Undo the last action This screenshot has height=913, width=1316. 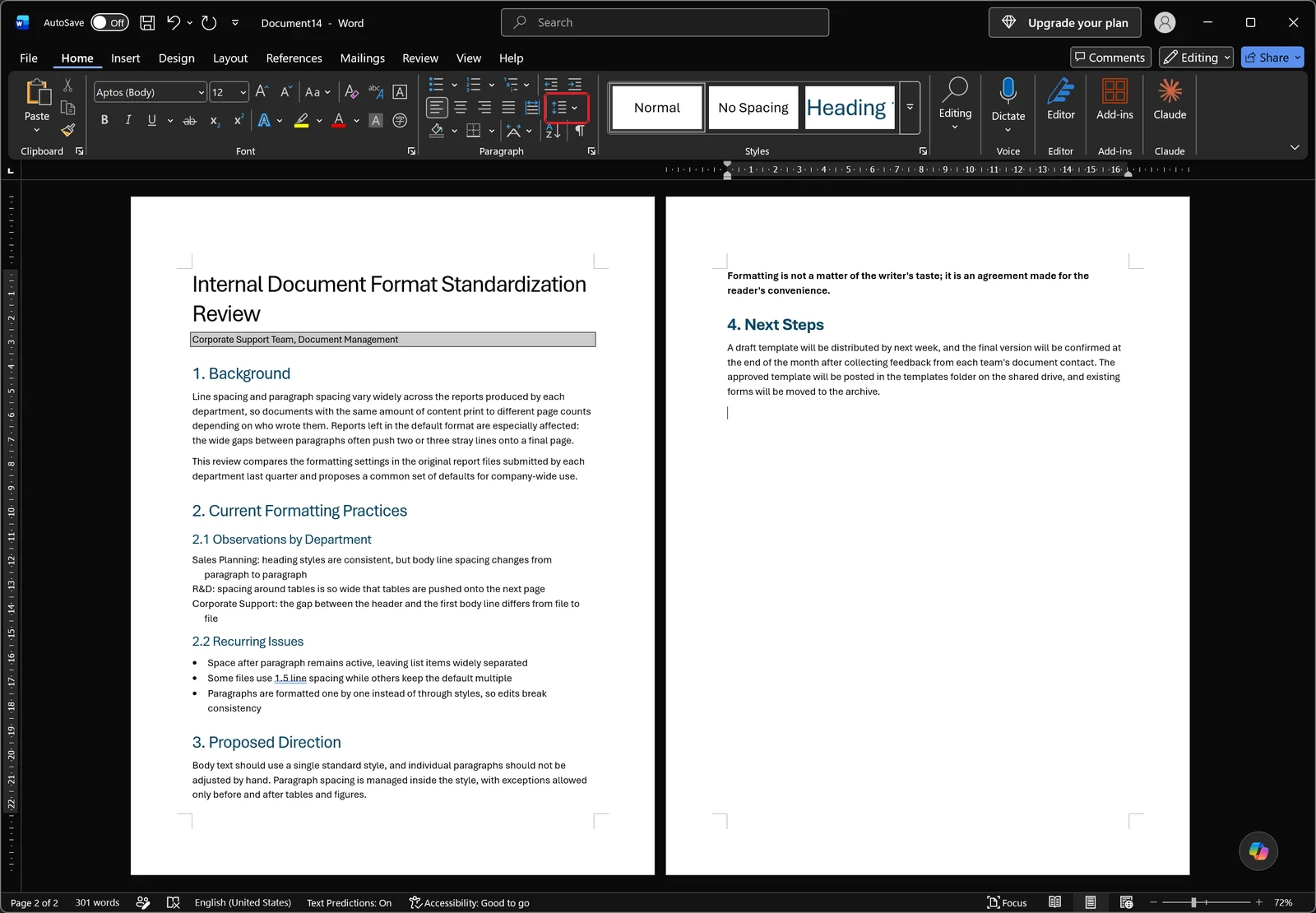click(174, 23)
